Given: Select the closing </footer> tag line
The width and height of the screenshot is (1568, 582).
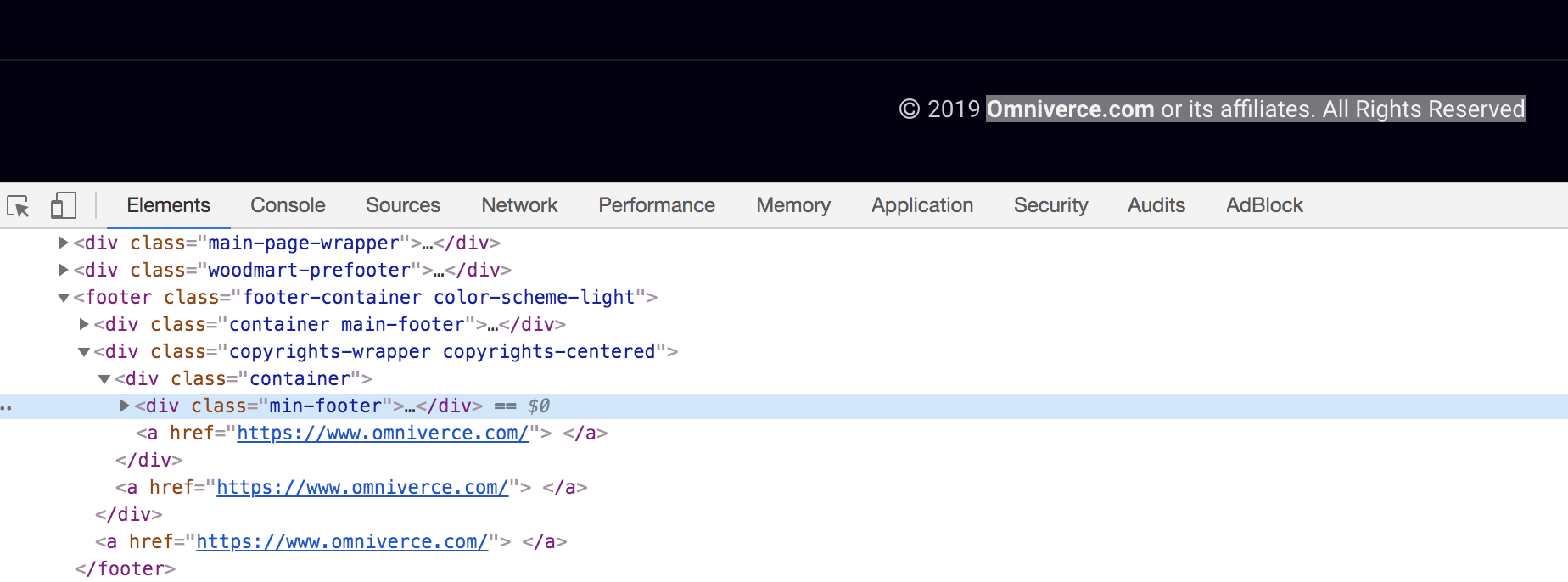Looking at the screenshot, I should 125,568.
